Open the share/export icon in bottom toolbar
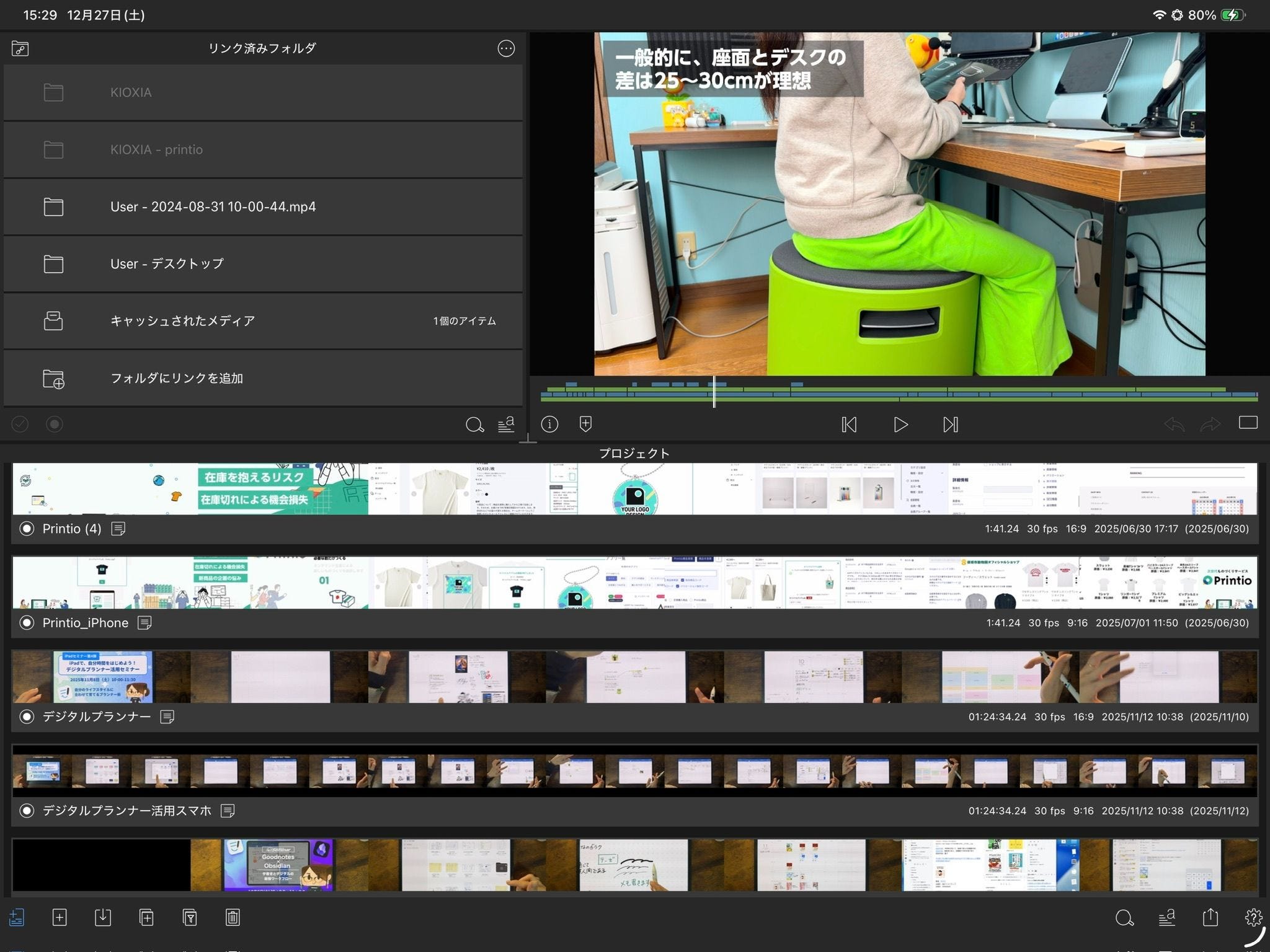 pyautogui.click(x=1210, y=917)
